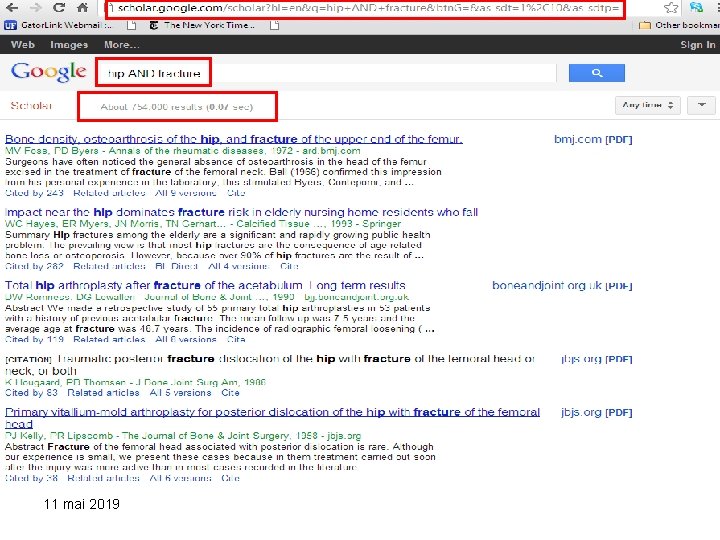Open the Any time dropdown
720x540 pixels.
tap(647, 105)
